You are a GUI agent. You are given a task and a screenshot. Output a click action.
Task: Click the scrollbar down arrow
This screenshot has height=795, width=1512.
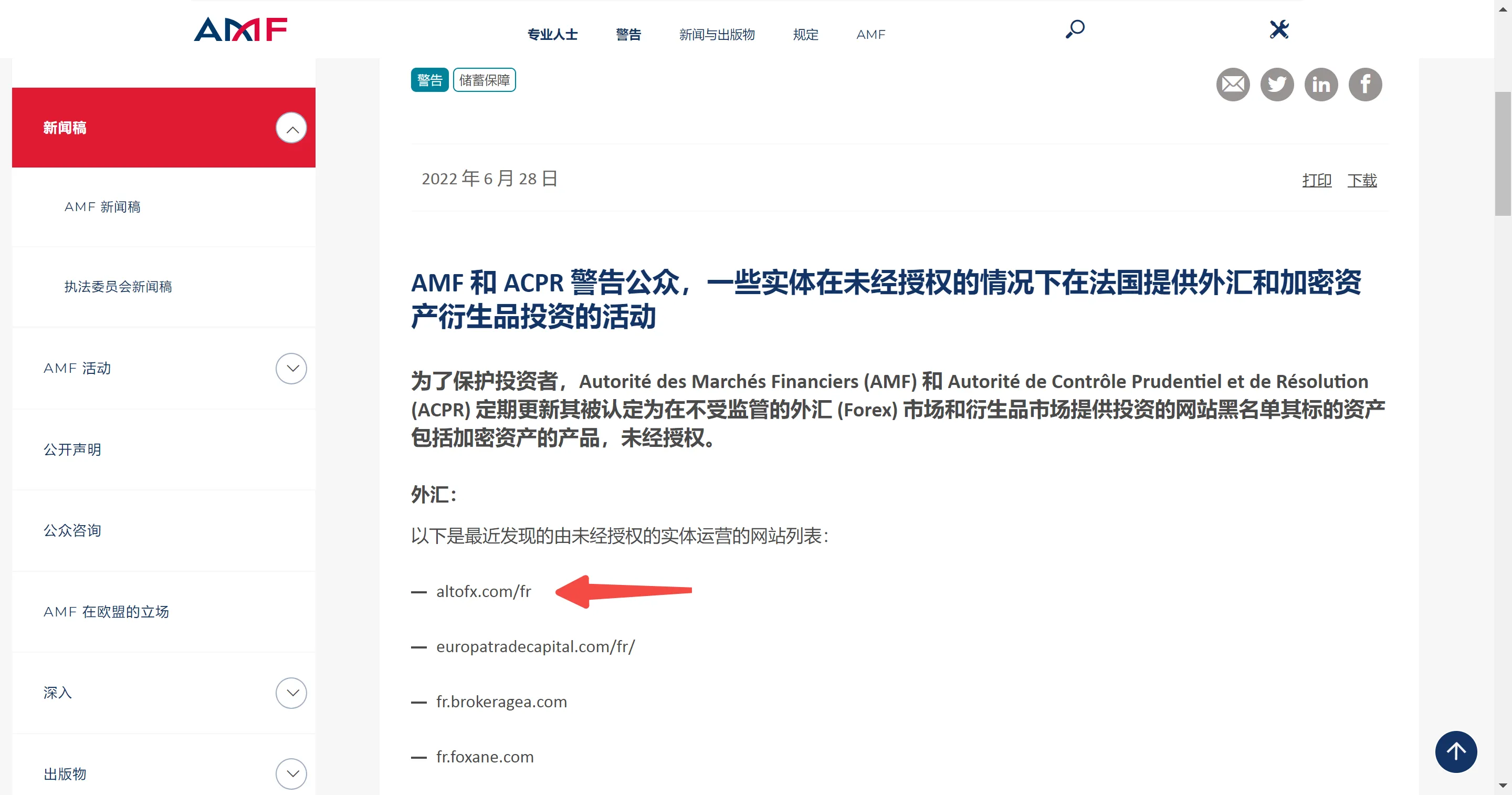click(1503, 786)
